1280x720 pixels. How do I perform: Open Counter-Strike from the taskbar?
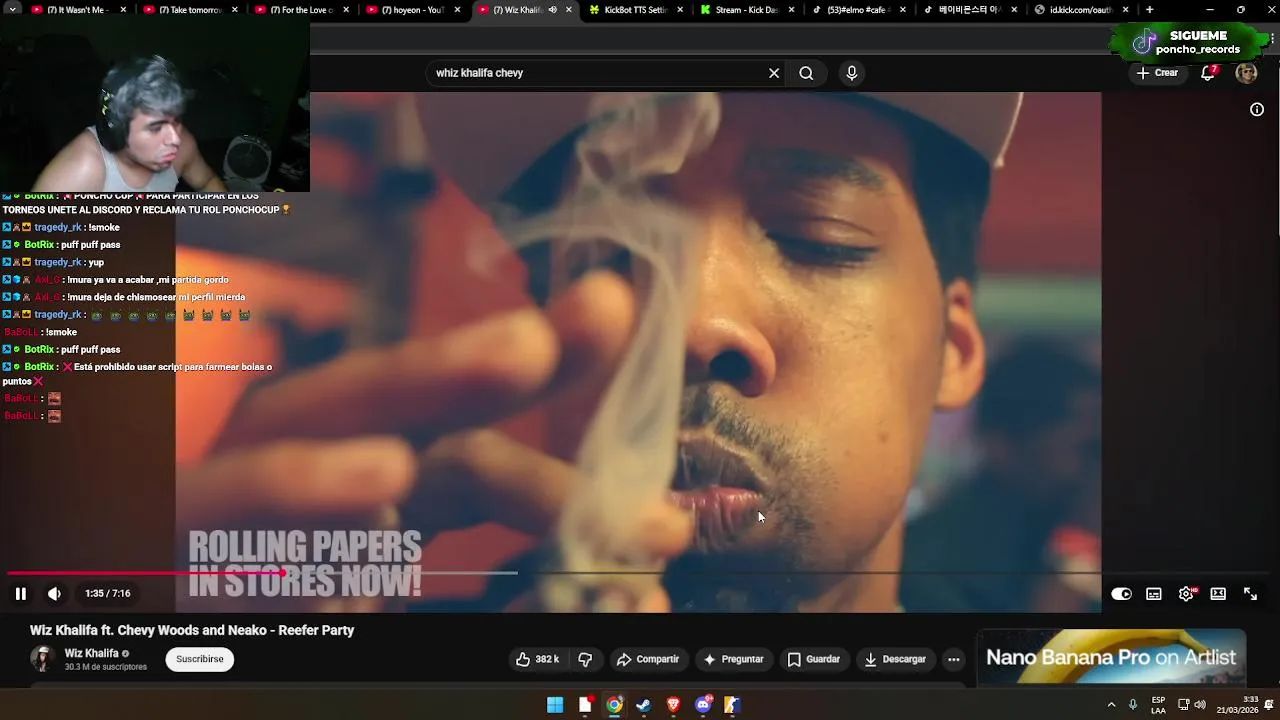(732, 705)
